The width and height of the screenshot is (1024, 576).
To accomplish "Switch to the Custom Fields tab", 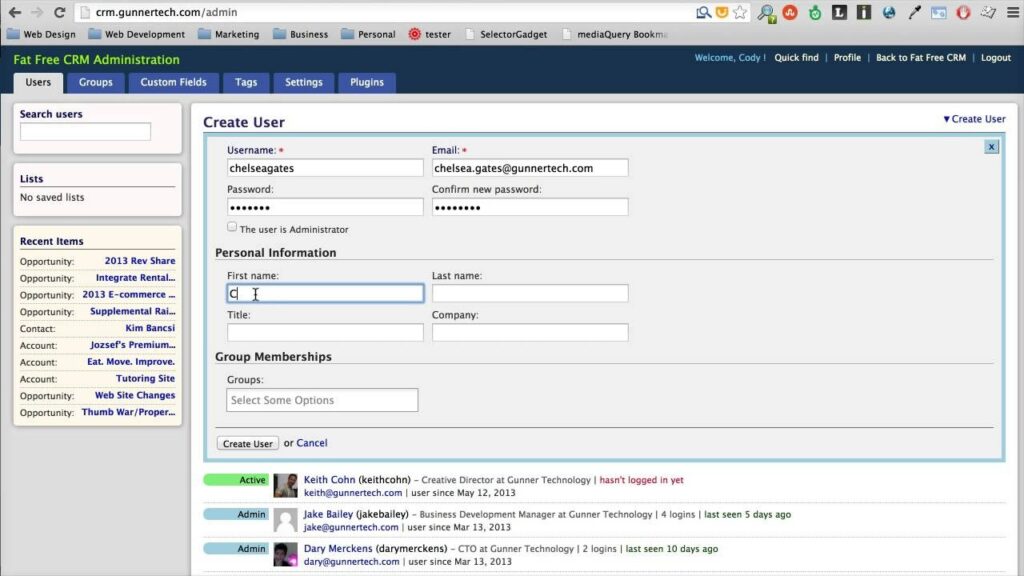I will [173, 82].
